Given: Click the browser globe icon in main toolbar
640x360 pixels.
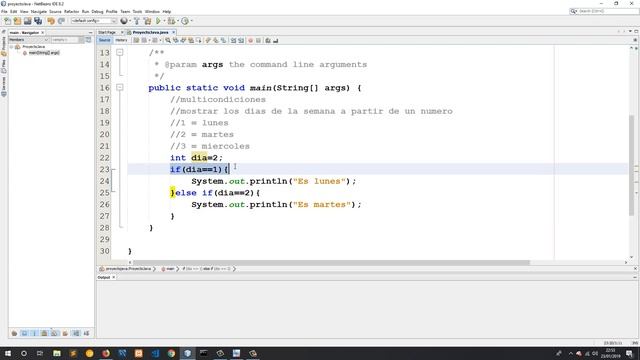Looking at the screenshot, I should (124, 21).
